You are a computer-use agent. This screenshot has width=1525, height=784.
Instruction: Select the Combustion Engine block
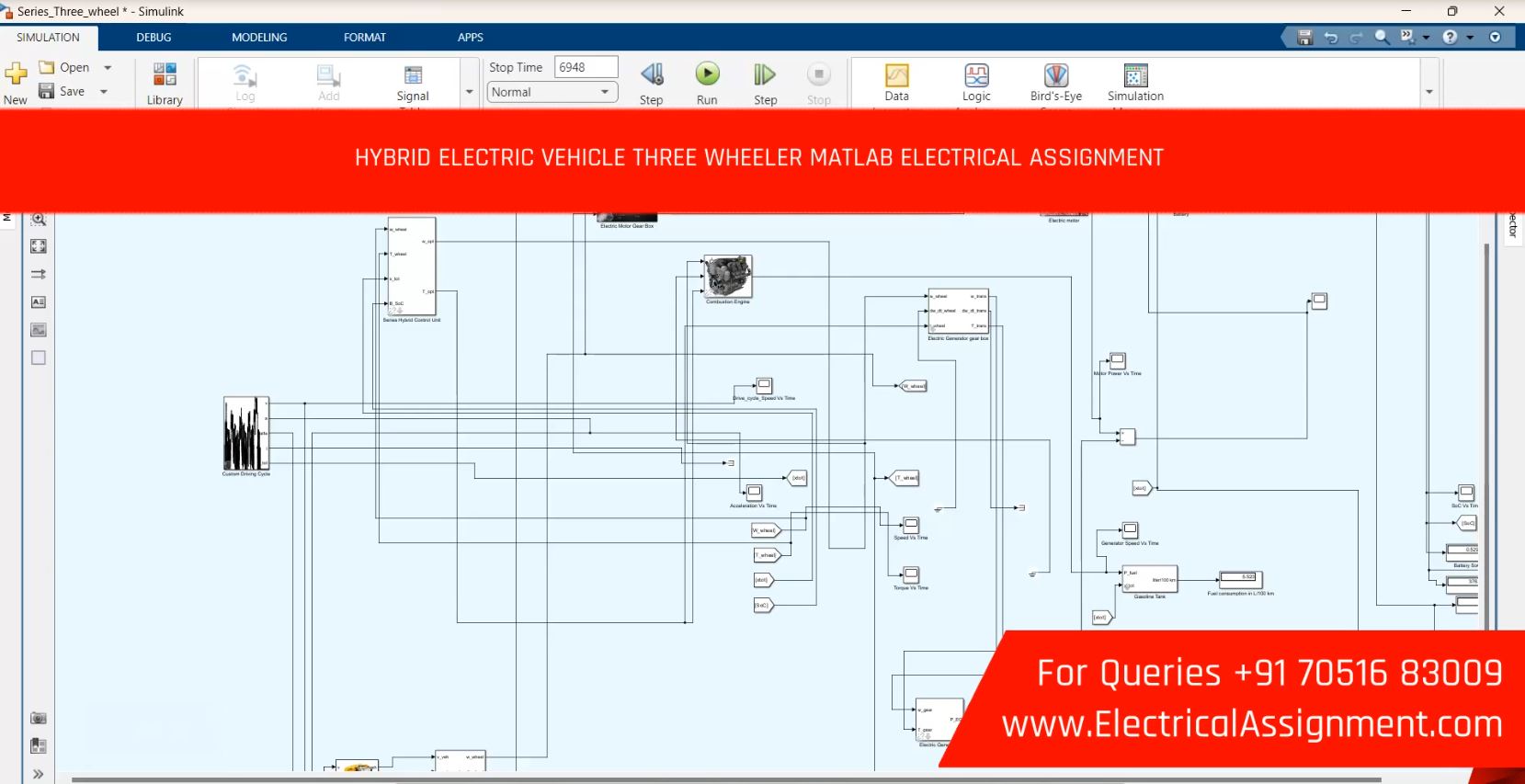728,276
